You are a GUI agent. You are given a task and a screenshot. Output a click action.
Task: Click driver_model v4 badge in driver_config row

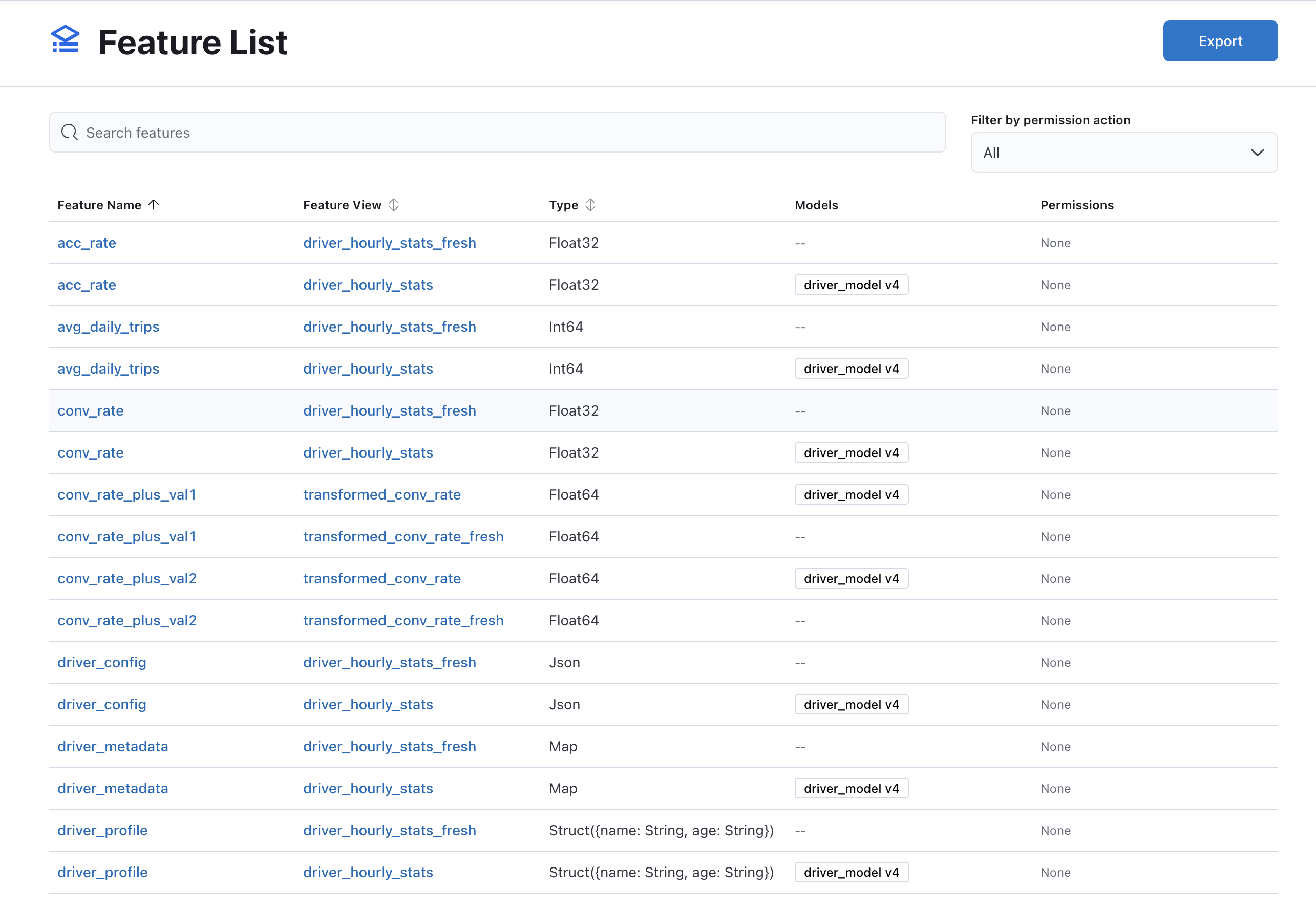point(851,704)
